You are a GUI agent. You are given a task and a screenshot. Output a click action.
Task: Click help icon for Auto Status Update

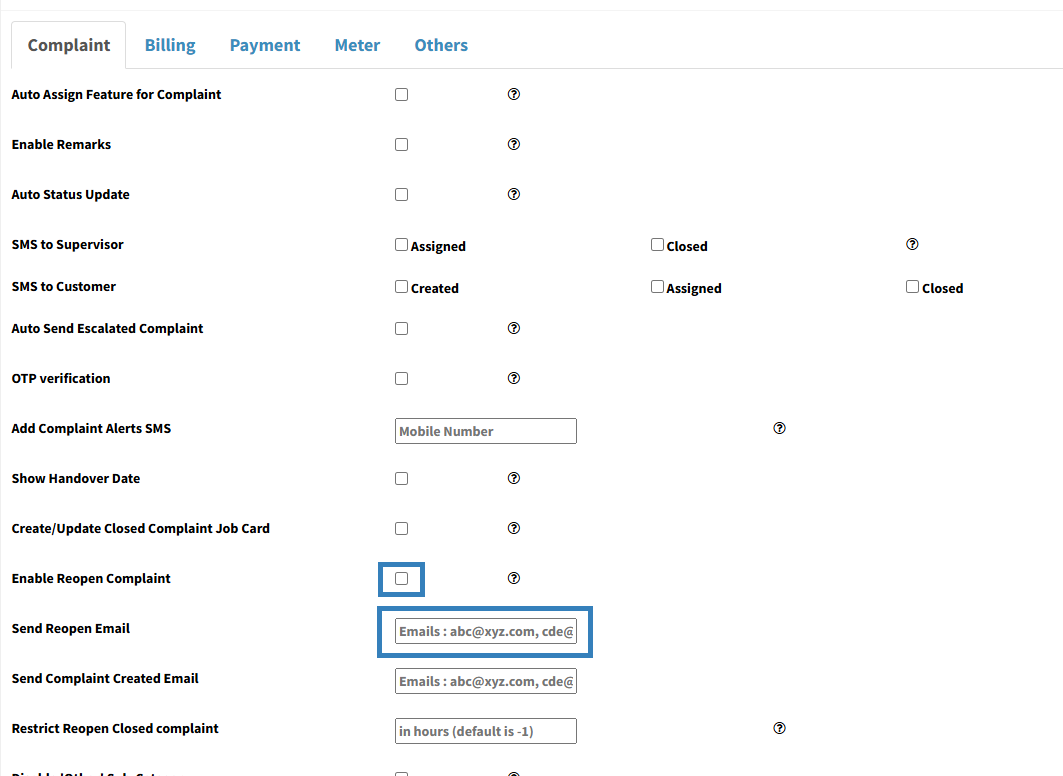[x=514, y=194]
